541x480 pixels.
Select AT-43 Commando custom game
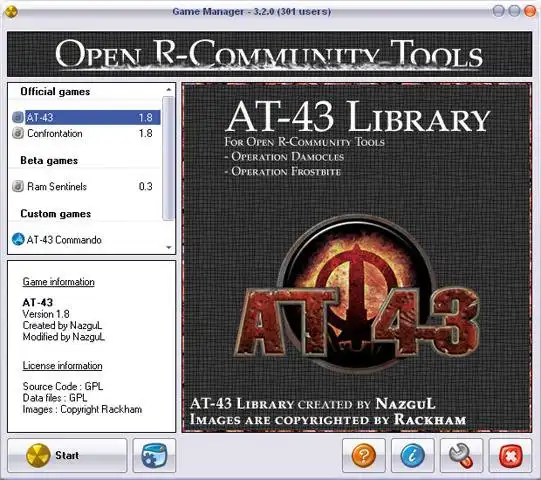click(86, 239)
